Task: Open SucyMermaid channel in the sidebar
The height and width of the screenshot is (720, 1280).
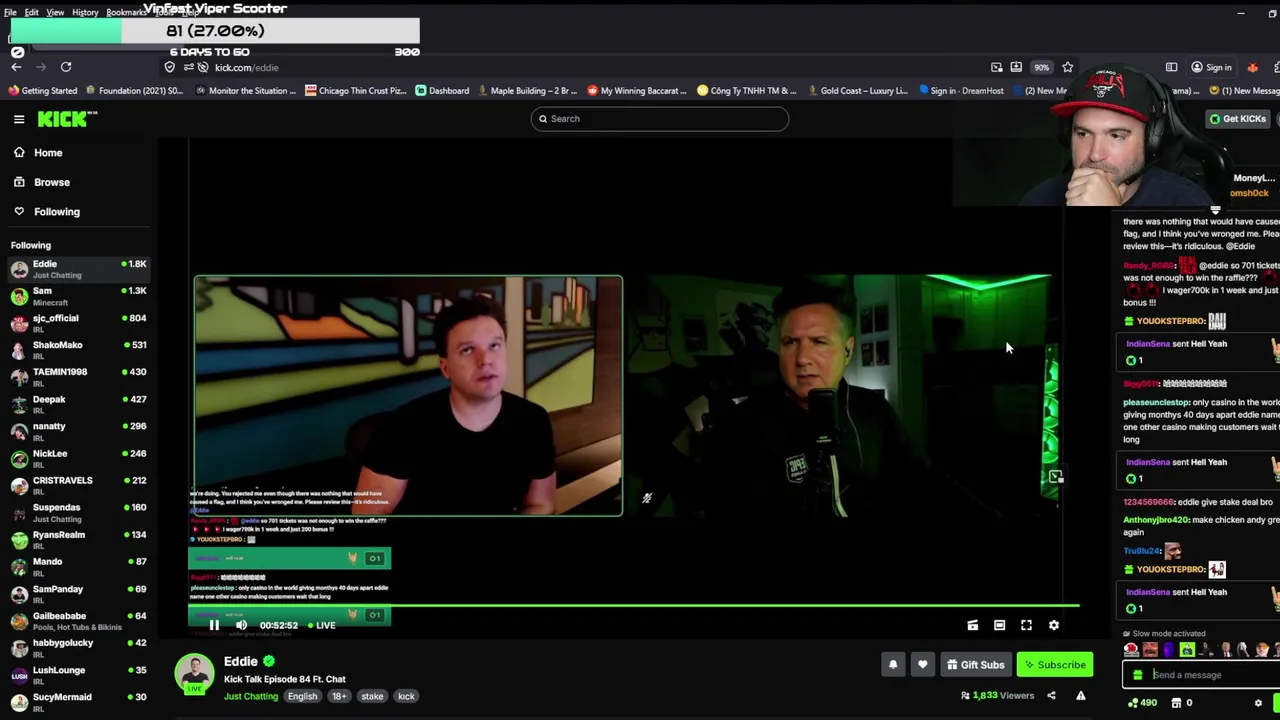Action: click(78, 703)
